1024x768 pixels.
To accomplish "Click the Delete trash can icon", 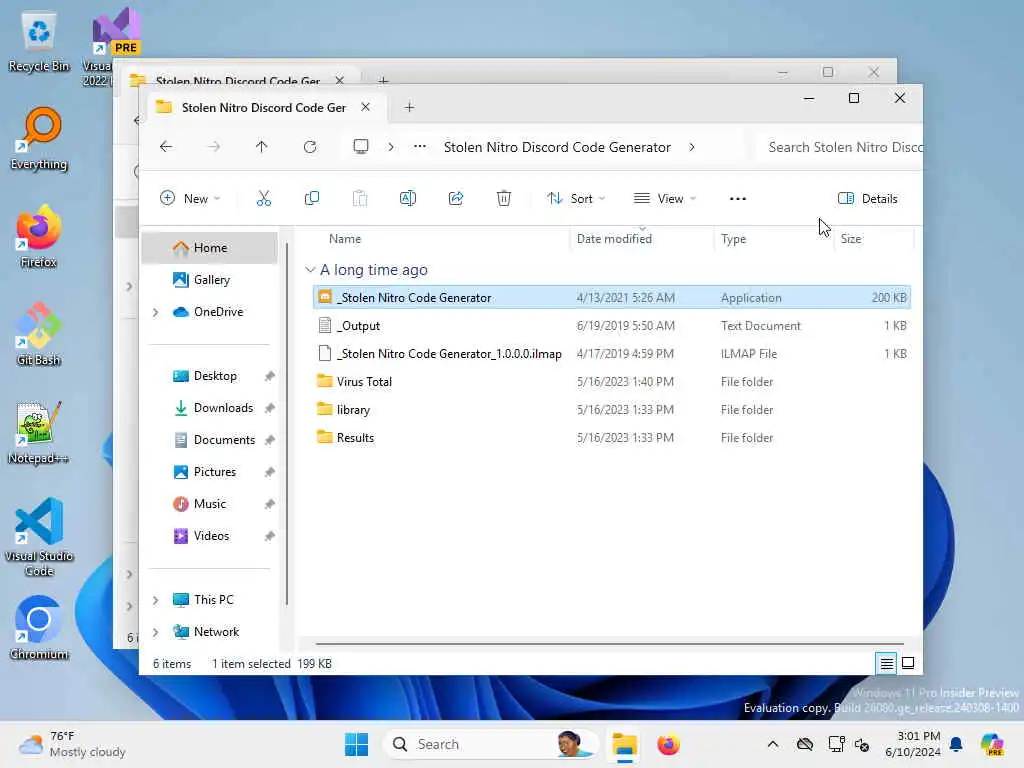I will point(504,199).
